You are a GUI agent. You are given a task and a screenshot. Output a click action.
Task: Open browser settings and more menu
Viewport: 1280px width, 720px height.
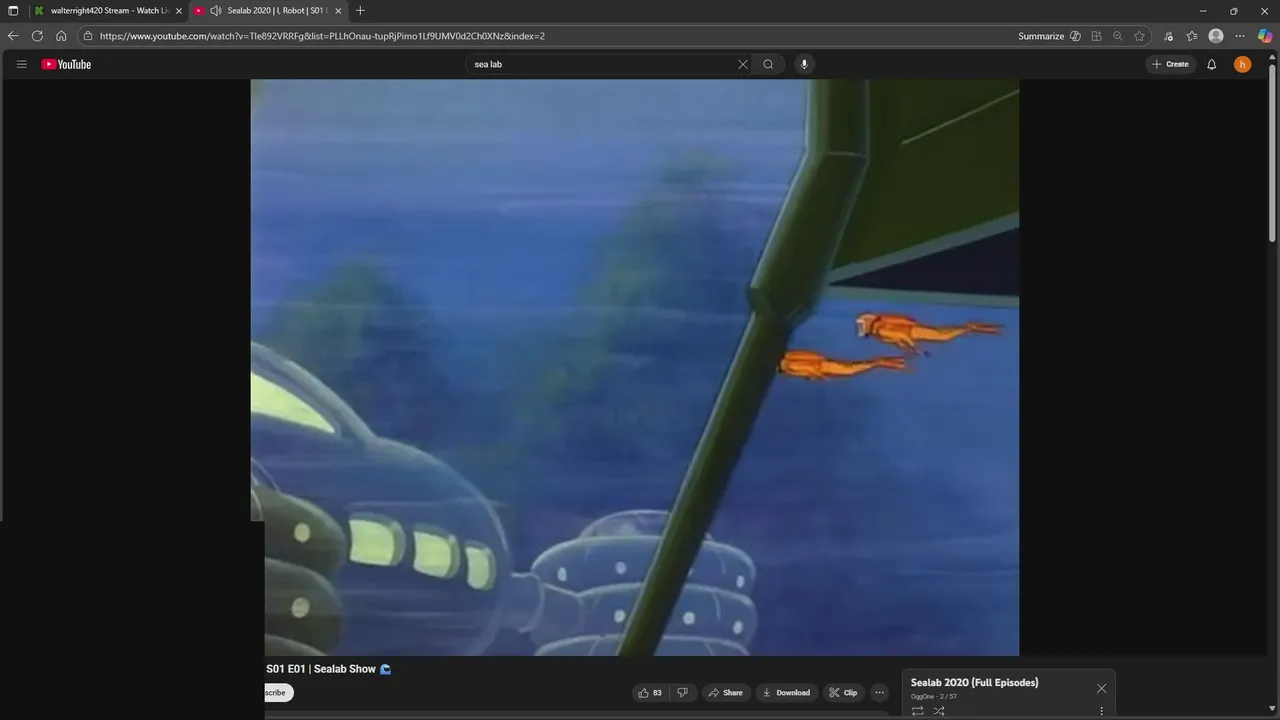click(1240, 36)
